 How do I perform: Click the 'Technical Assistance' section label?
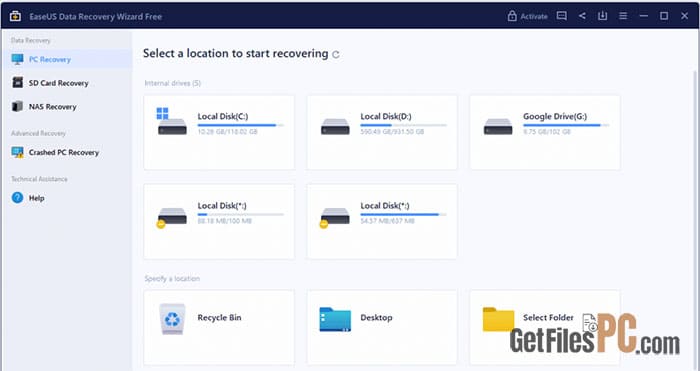(39, 179)
